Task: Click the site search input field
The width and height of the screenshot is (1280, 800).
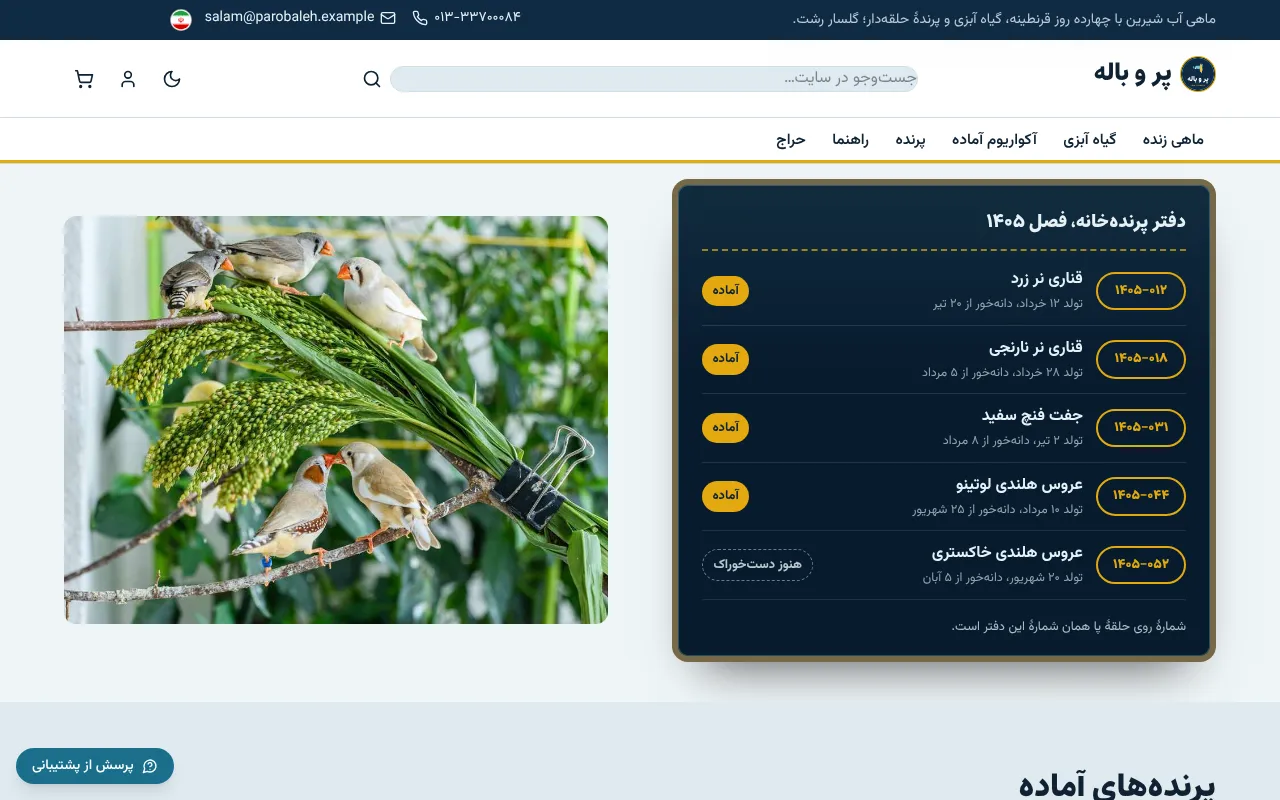Action: pos(654,79)
